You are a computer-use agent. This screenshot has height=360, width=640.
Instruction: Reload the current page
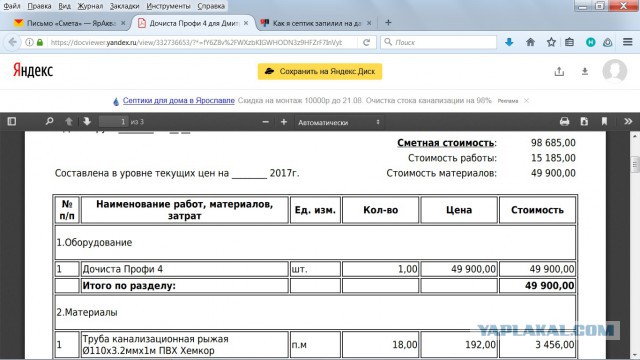[367, 42]
